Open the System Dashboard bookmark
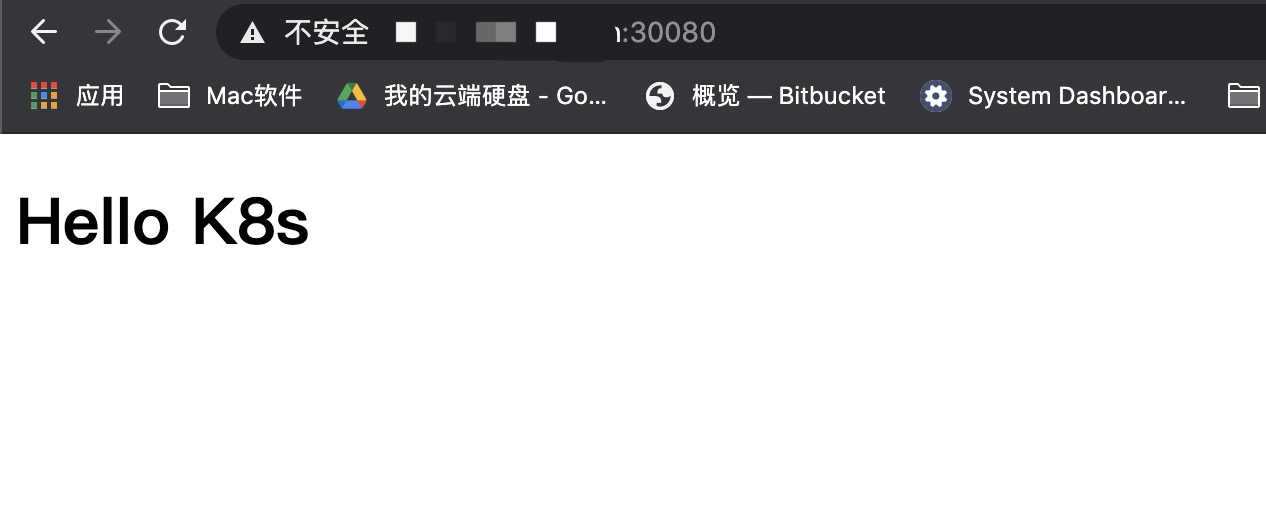 click(x=1054, y=96)
